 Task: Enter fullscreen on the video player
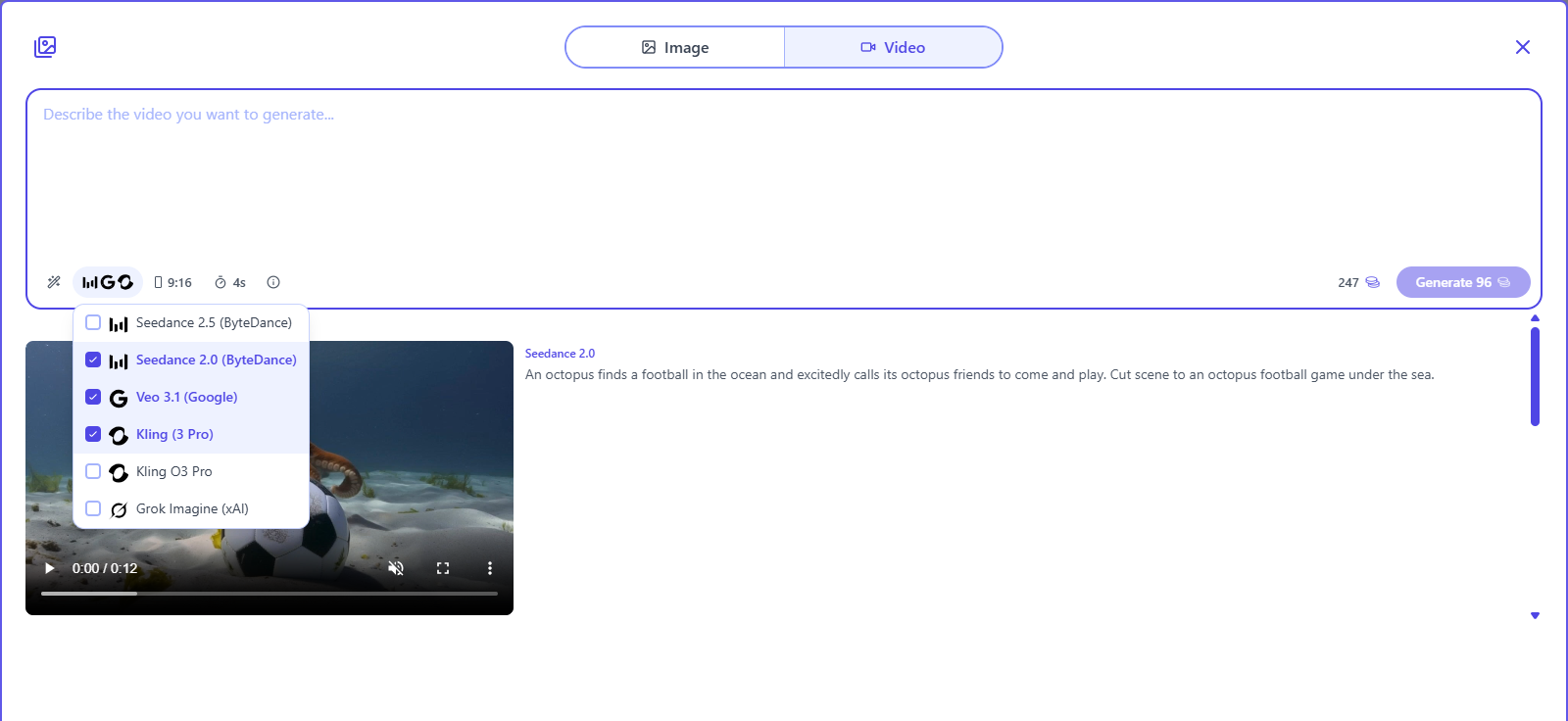click(x=443, y=568)
